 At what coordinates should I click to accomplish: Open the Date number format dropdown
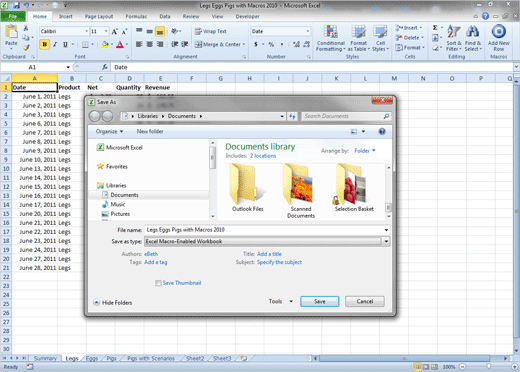(308, 31)
